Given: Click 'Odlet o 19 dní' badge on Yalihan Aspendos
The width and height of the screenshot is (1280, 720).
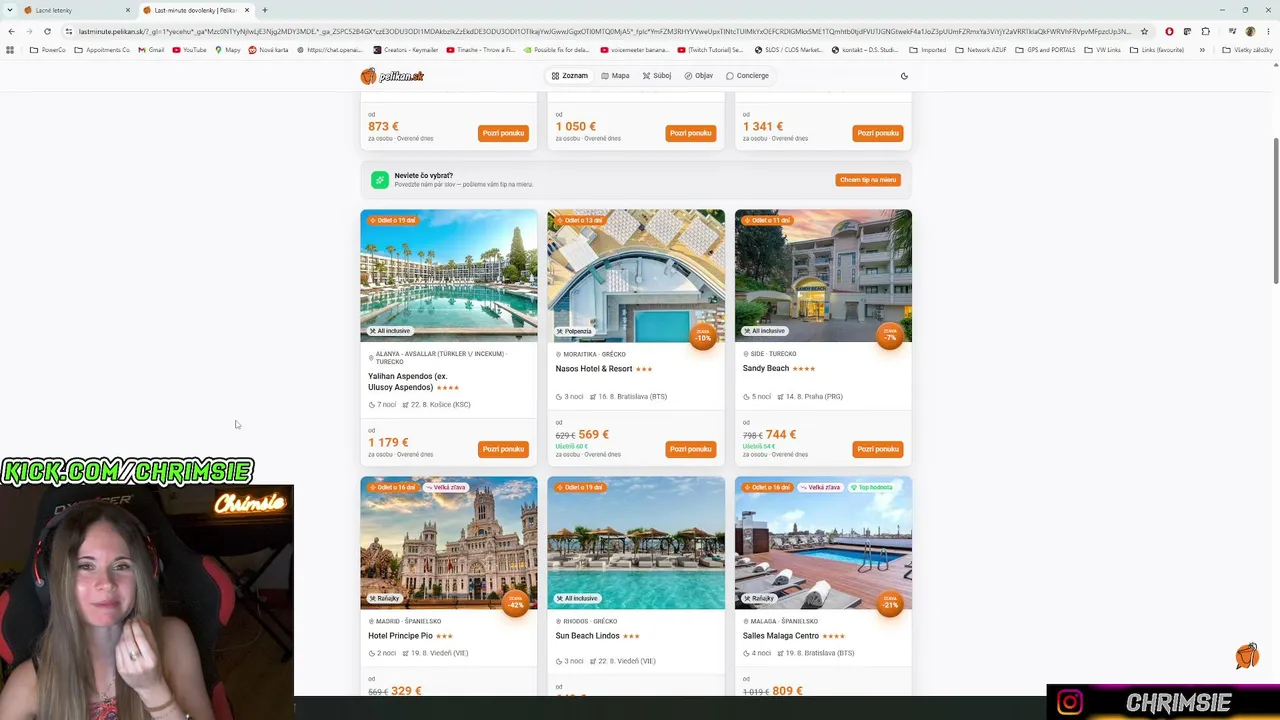Looking at the screenshot, I should point(393,220).
